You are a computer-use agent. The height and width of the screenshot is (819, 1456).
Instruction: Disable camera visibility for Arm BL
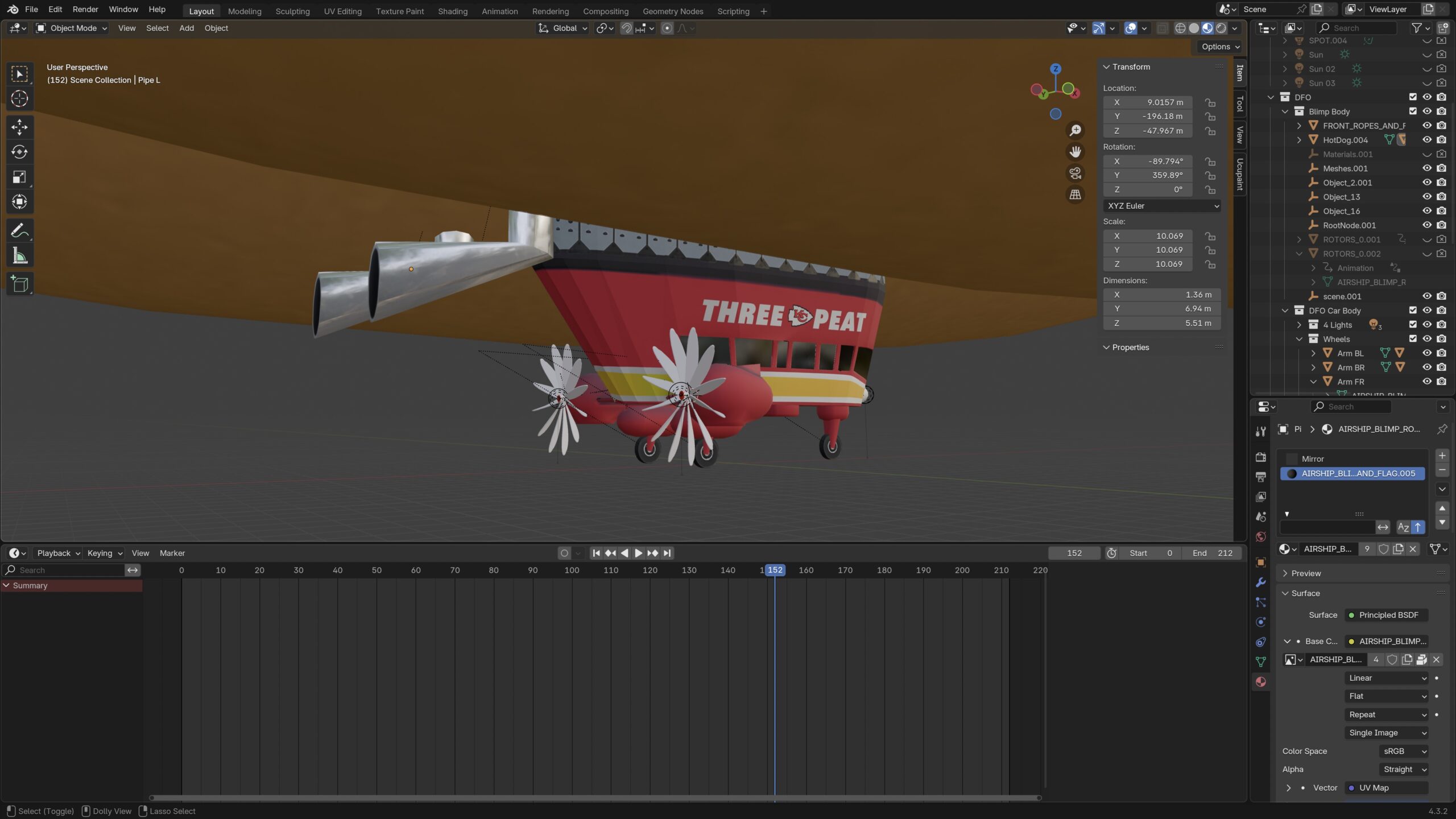point(1441,353)
